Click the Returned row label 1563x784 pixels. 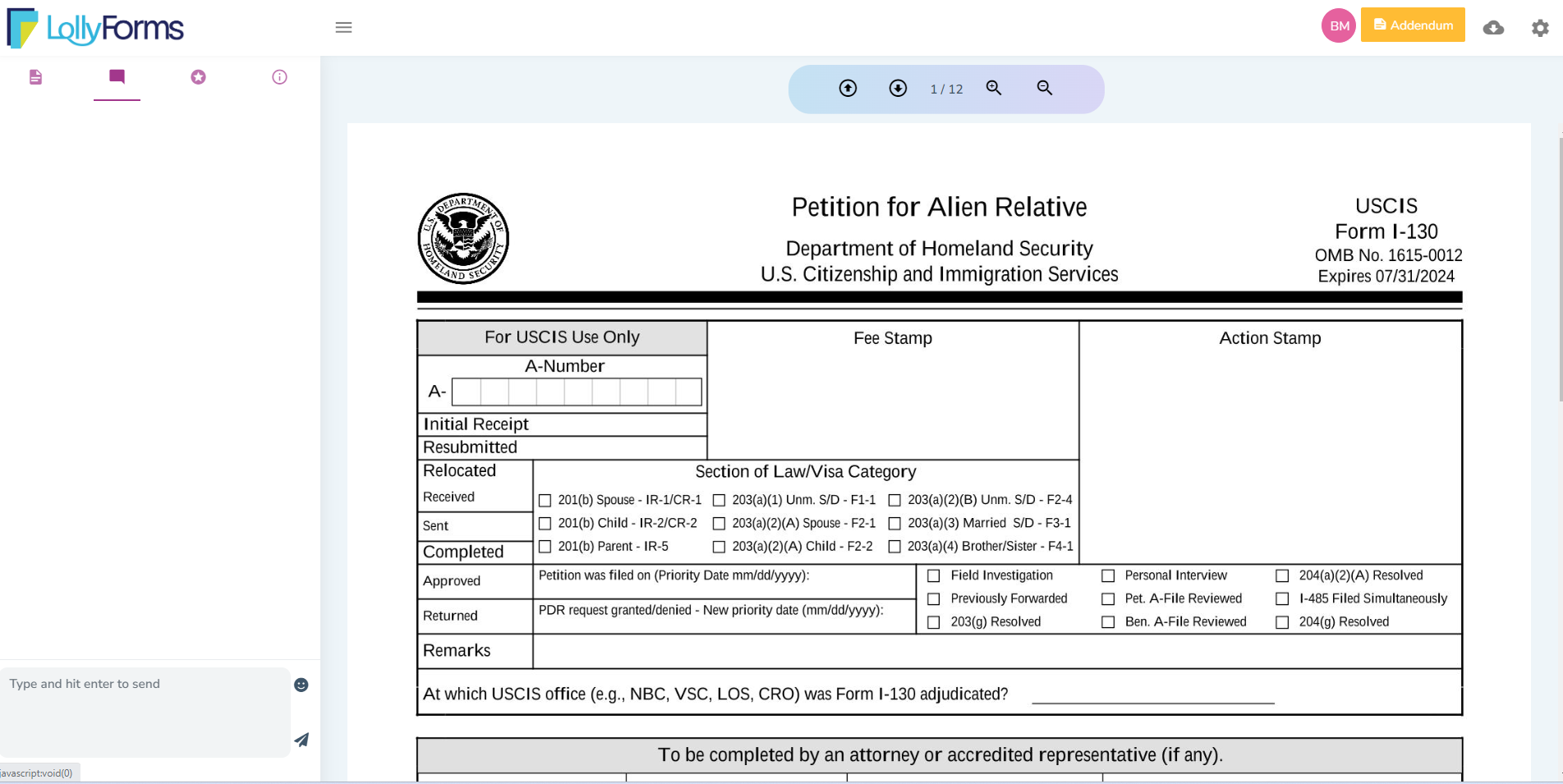click(450, 616)
